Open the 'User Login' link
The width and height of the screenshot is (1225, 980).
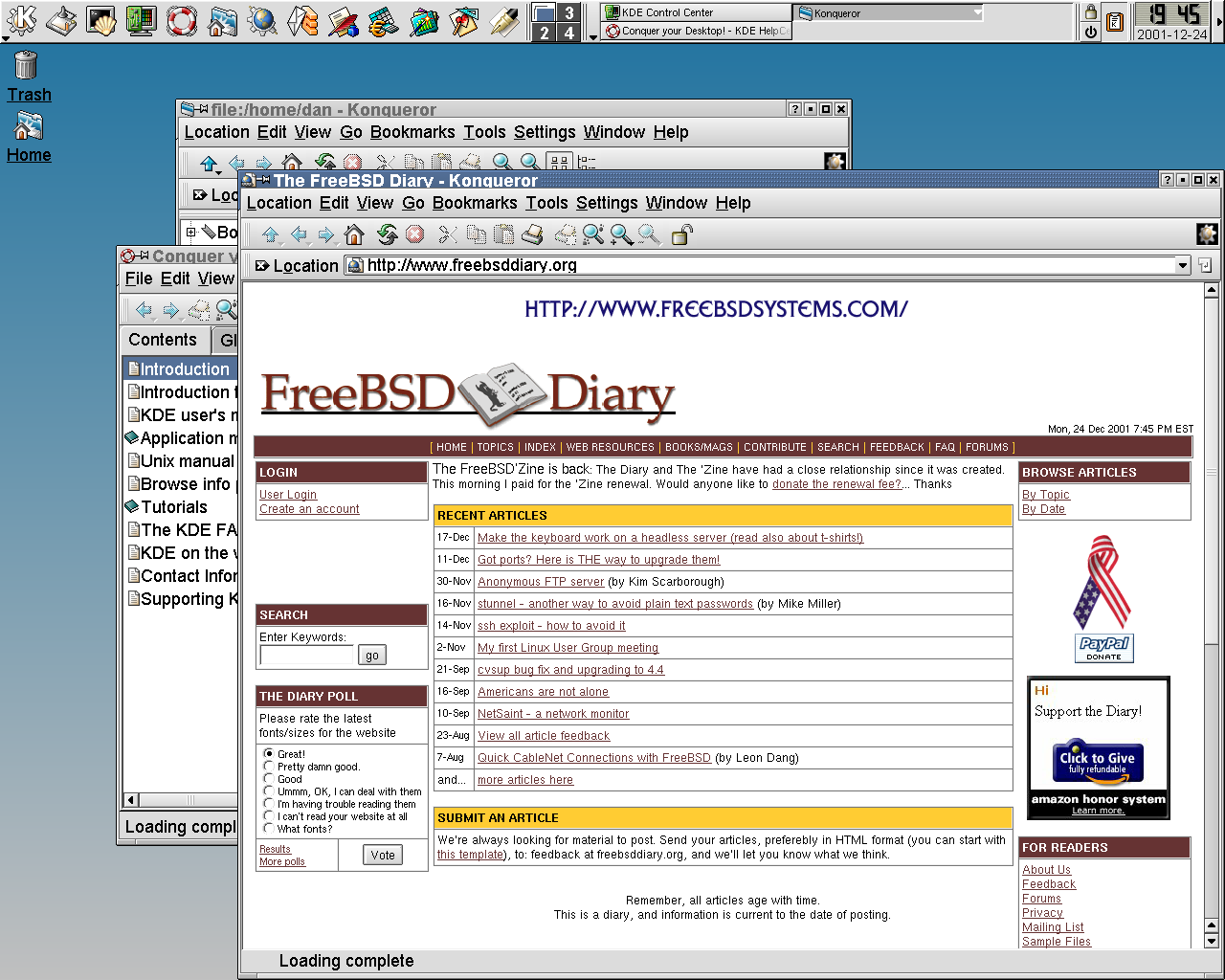[288, 495]
